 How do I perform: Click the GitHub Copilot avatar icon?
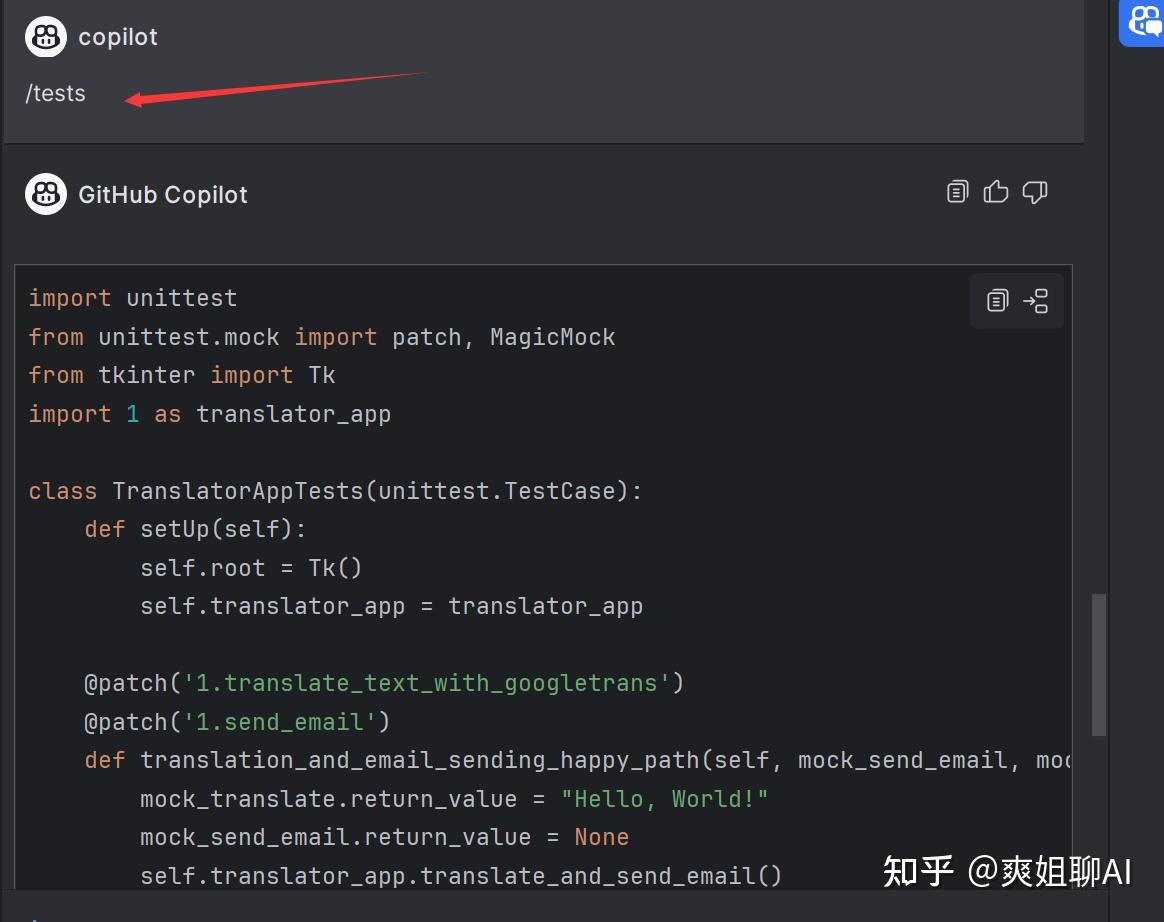(45, 194)
